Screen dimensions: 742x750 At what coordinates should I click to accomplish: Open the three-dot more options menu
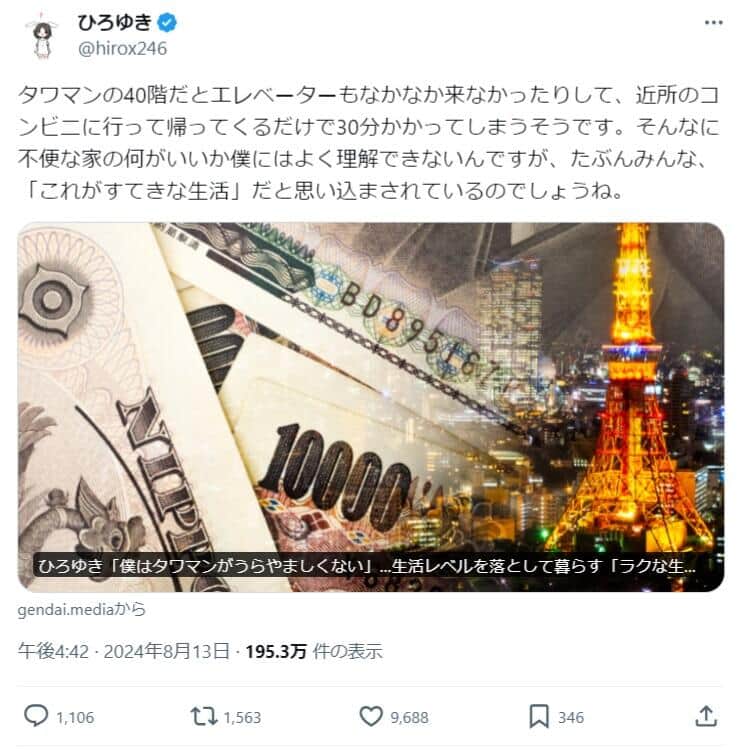pyautogui.click(x=713, y=22)
